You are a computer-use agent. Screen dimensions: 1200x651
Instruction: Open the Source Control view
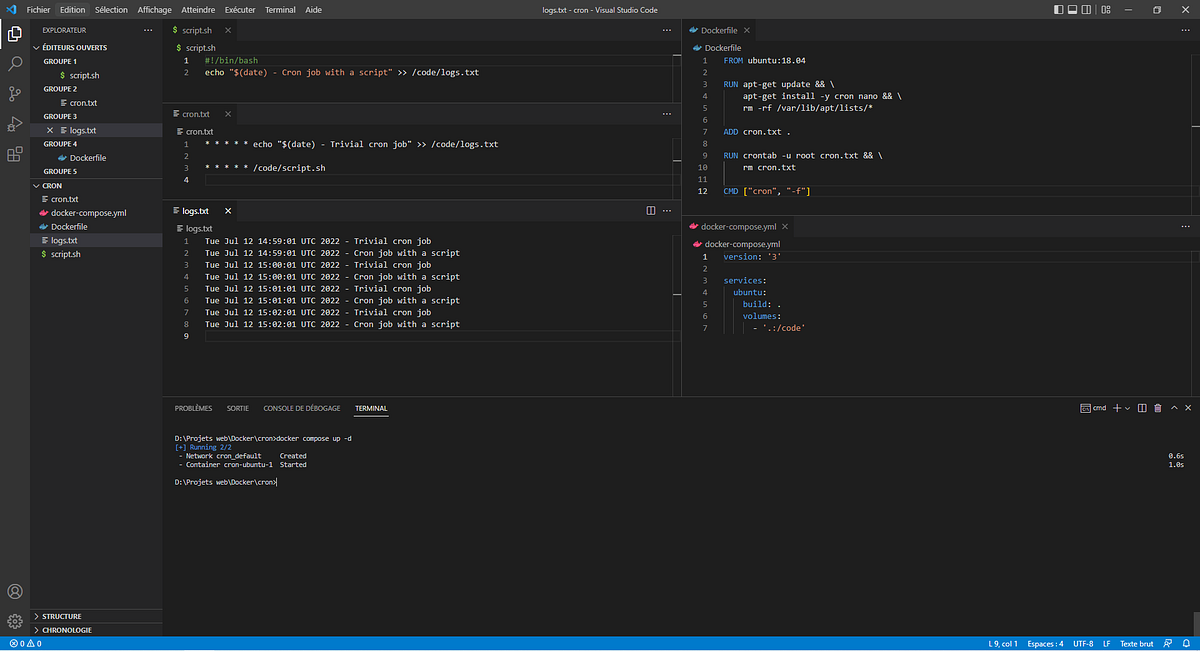[14, 92]
